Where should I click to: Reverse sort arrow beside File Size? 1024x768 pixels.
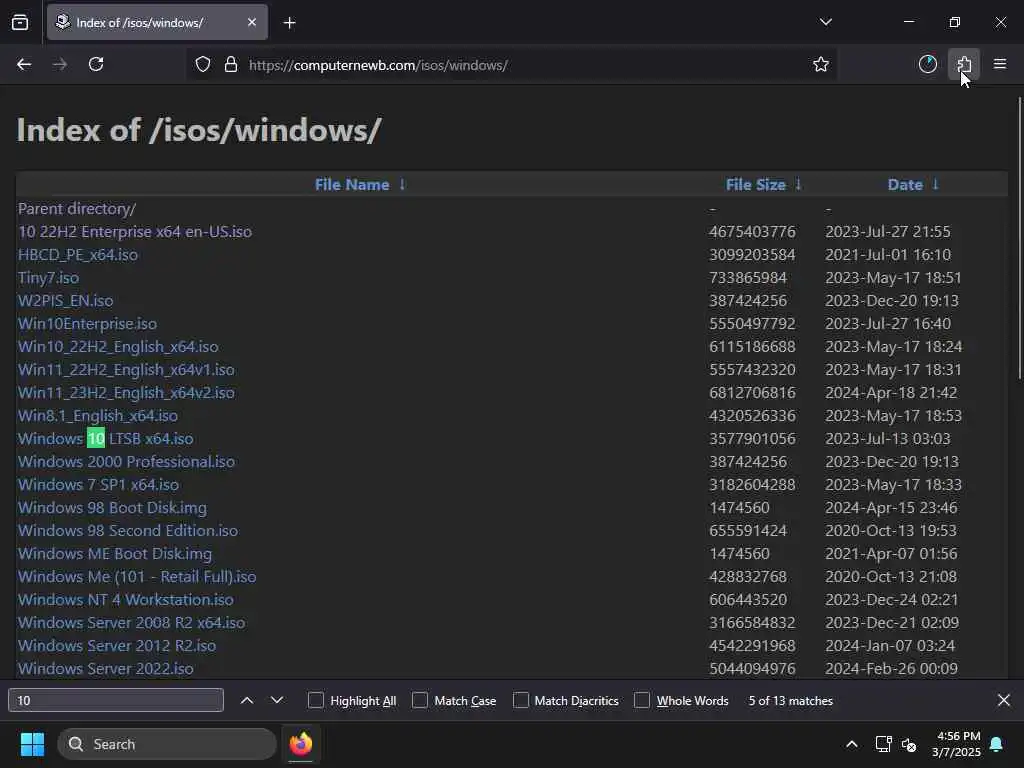point(798,184)
